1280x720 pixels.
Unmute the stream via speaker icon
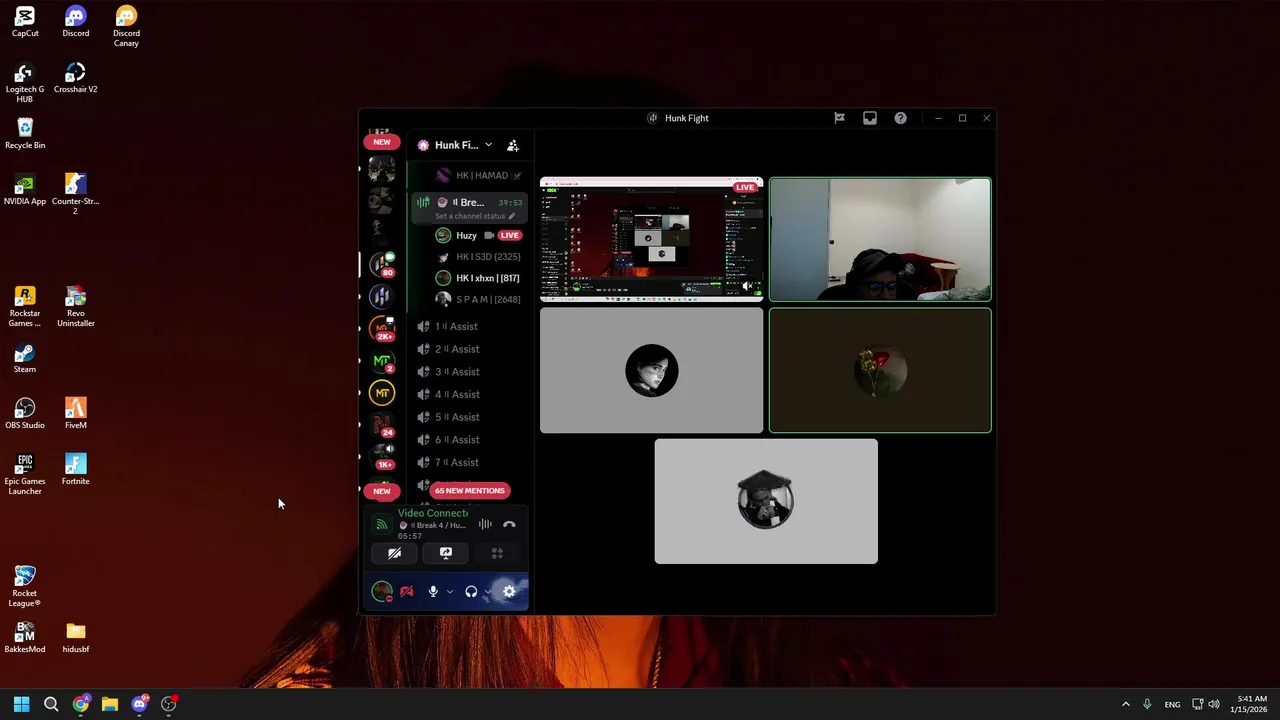747,286
